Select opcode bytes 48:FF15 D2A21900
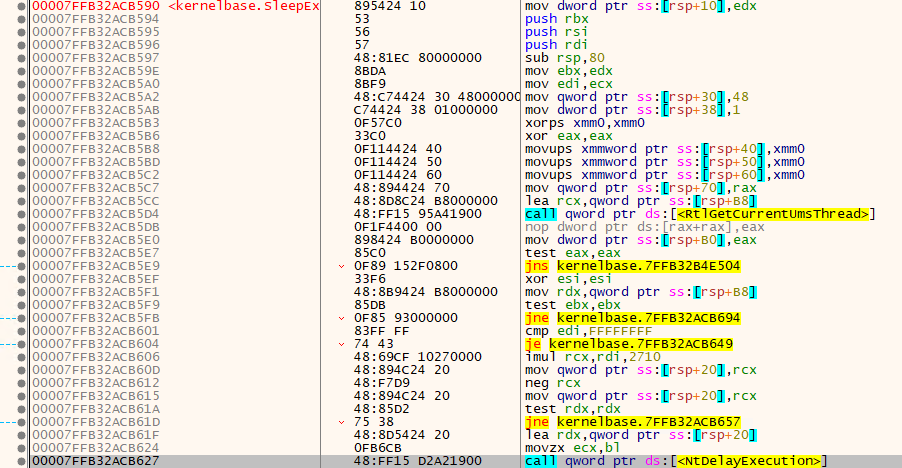Screen dimensions: 902x468 [418, 461]
